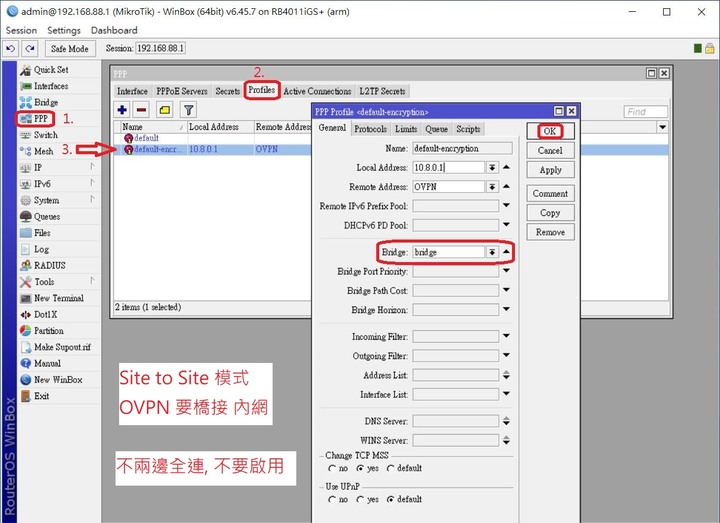
Task: Click the Apply button
Action: pos(550,170)
